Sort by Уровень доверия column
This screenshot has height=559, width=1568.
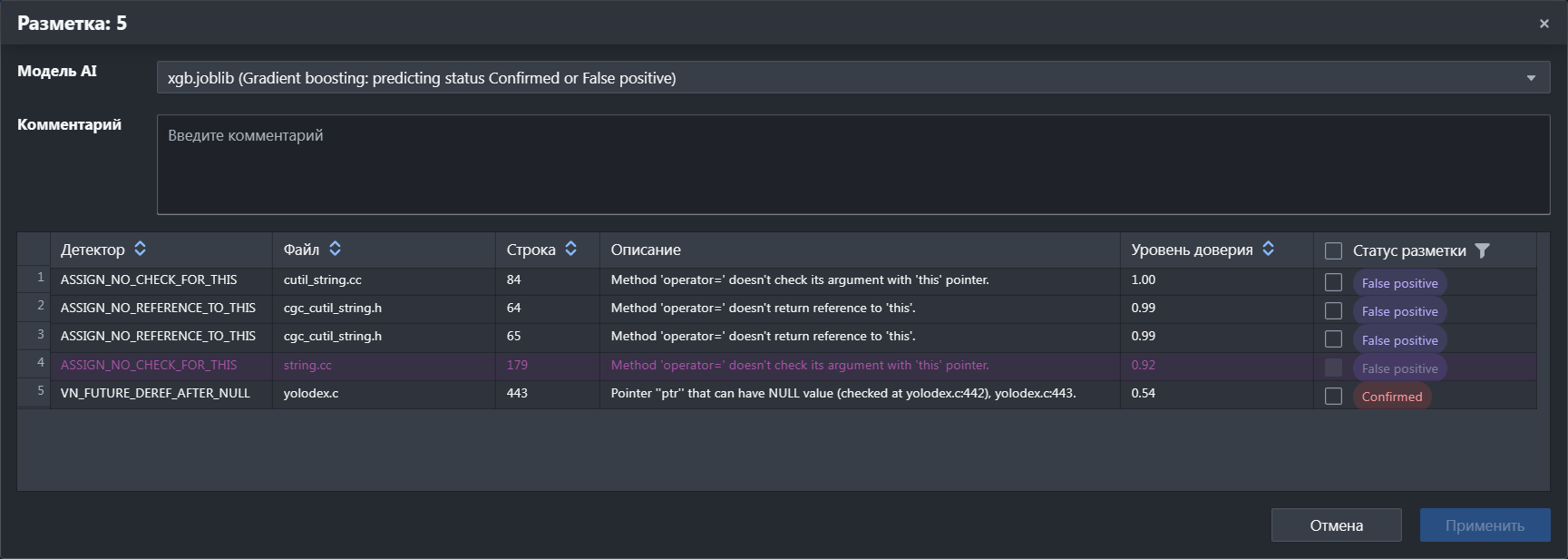(1268, 249)
